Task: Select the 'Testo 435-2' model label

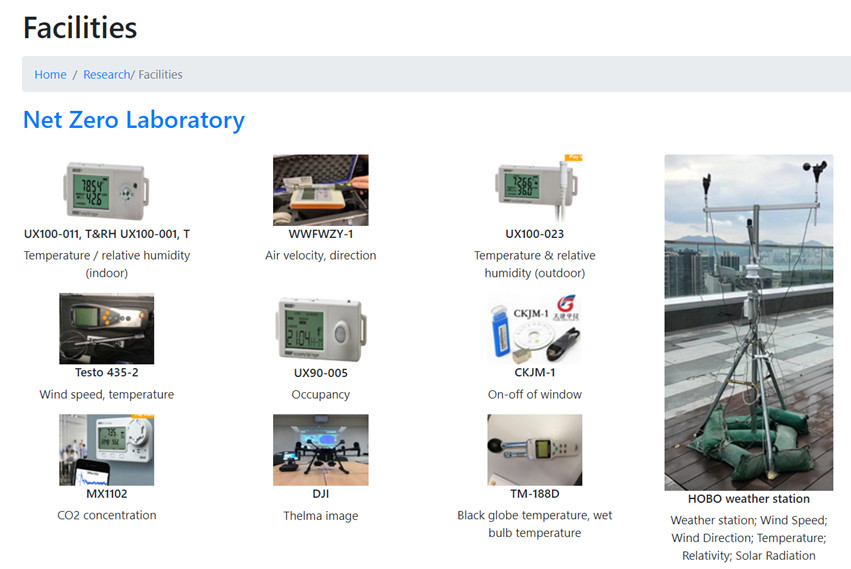Action: click(x=106, y=372)
